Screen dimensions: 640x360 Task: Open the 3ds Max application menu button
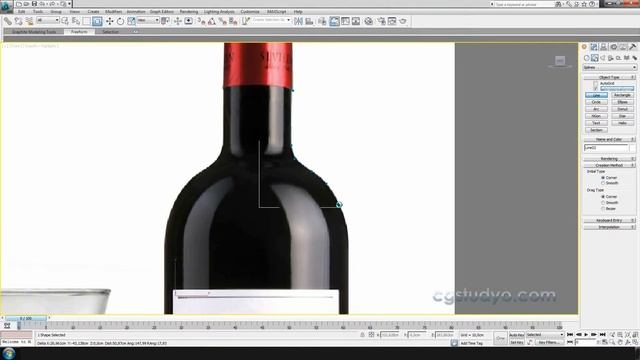tap(6, 7)
